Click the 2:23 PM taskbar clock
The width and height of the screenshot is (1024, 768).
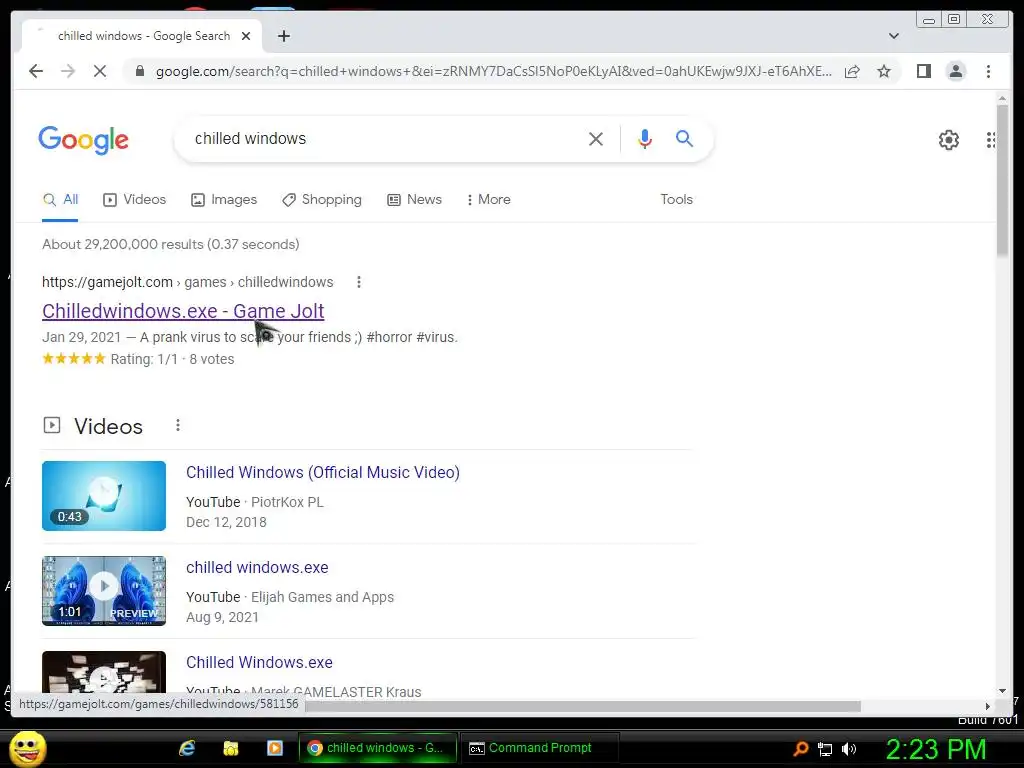coord(935,750)
